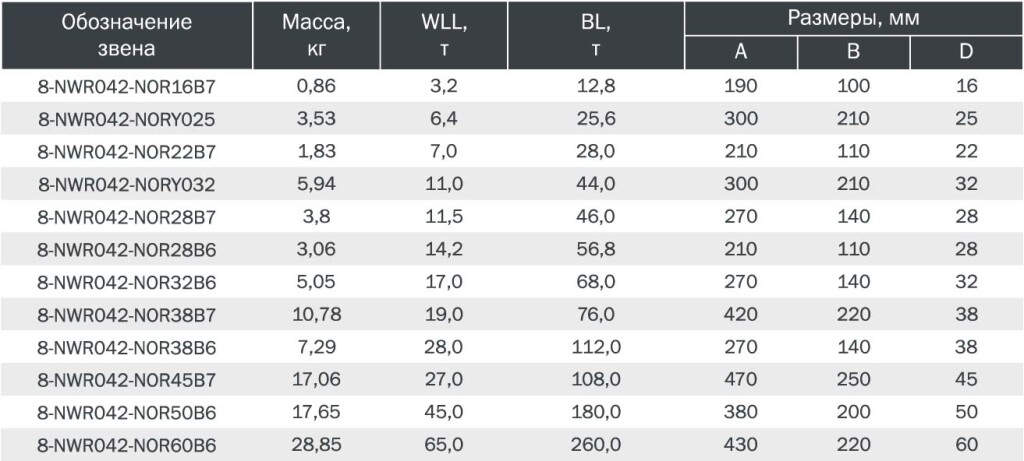The width and height of the screenshot is (1024, 461).
Task: Click the 'Размеры, мм' header
Action: 854,18
